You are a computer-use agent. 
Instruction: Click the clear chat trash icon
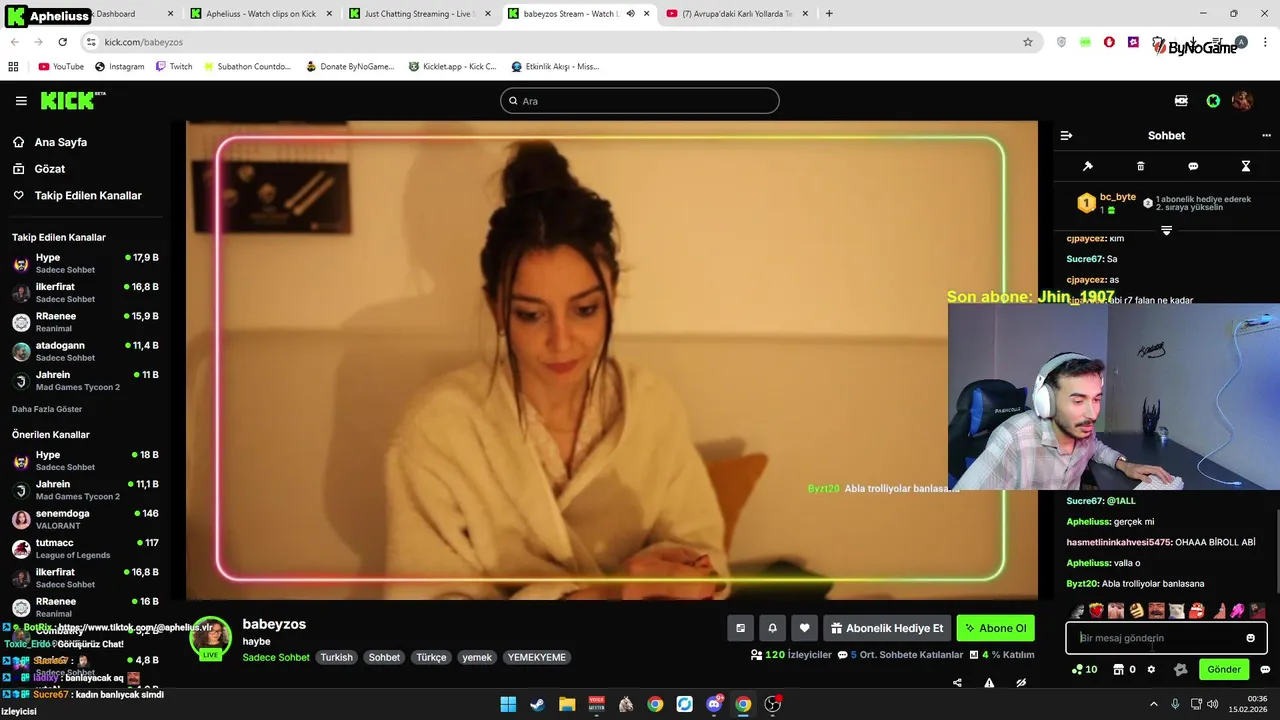1140,166
